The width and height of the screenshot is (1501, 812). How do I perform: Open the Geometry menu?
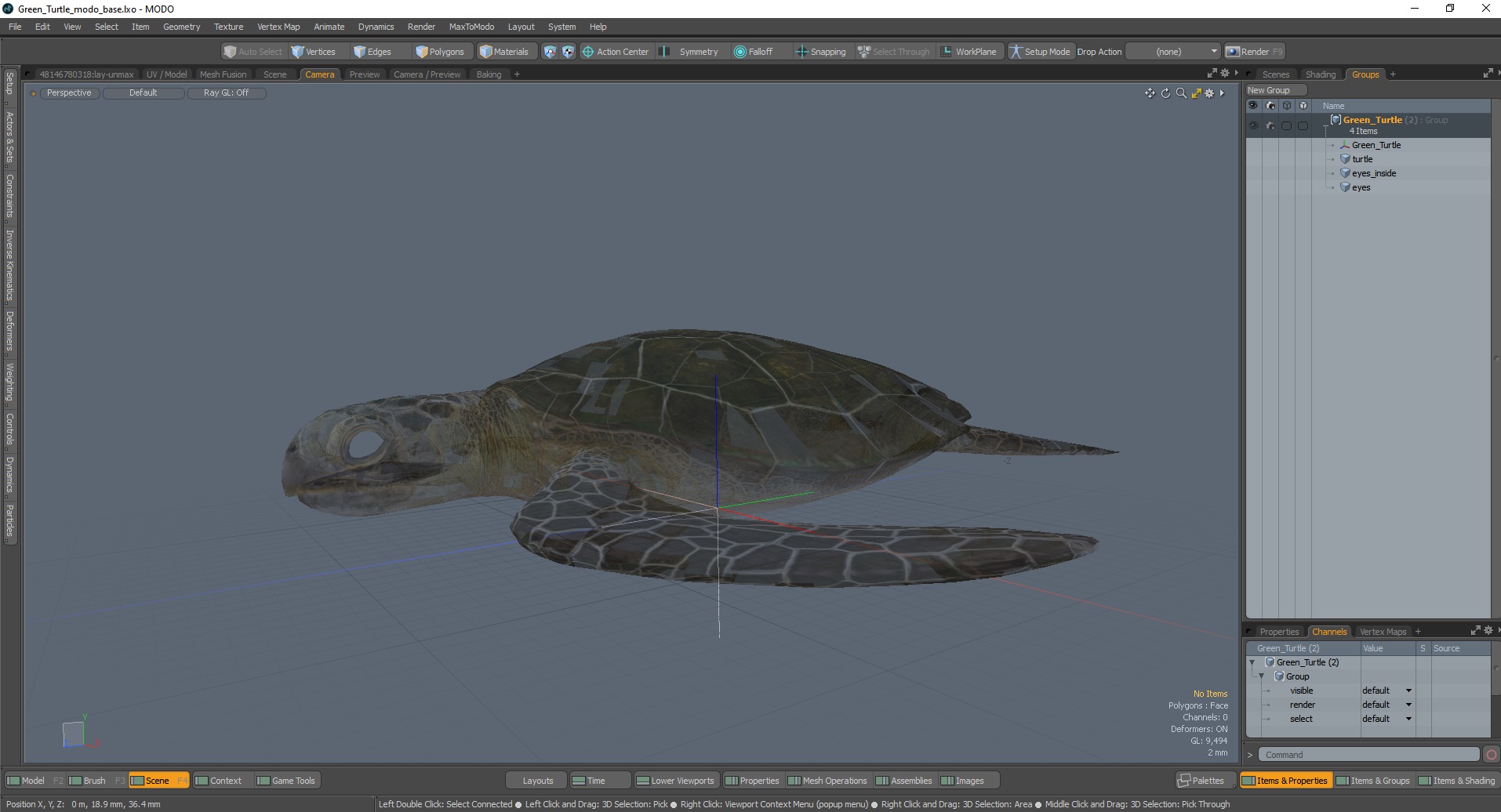(181, 27)
